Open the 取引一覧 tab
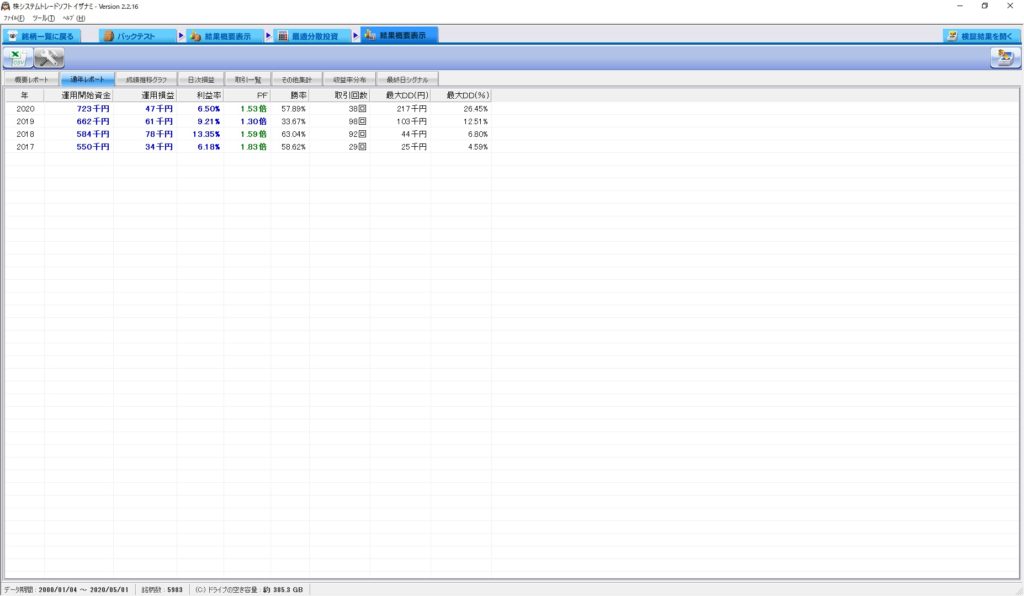 247,79
